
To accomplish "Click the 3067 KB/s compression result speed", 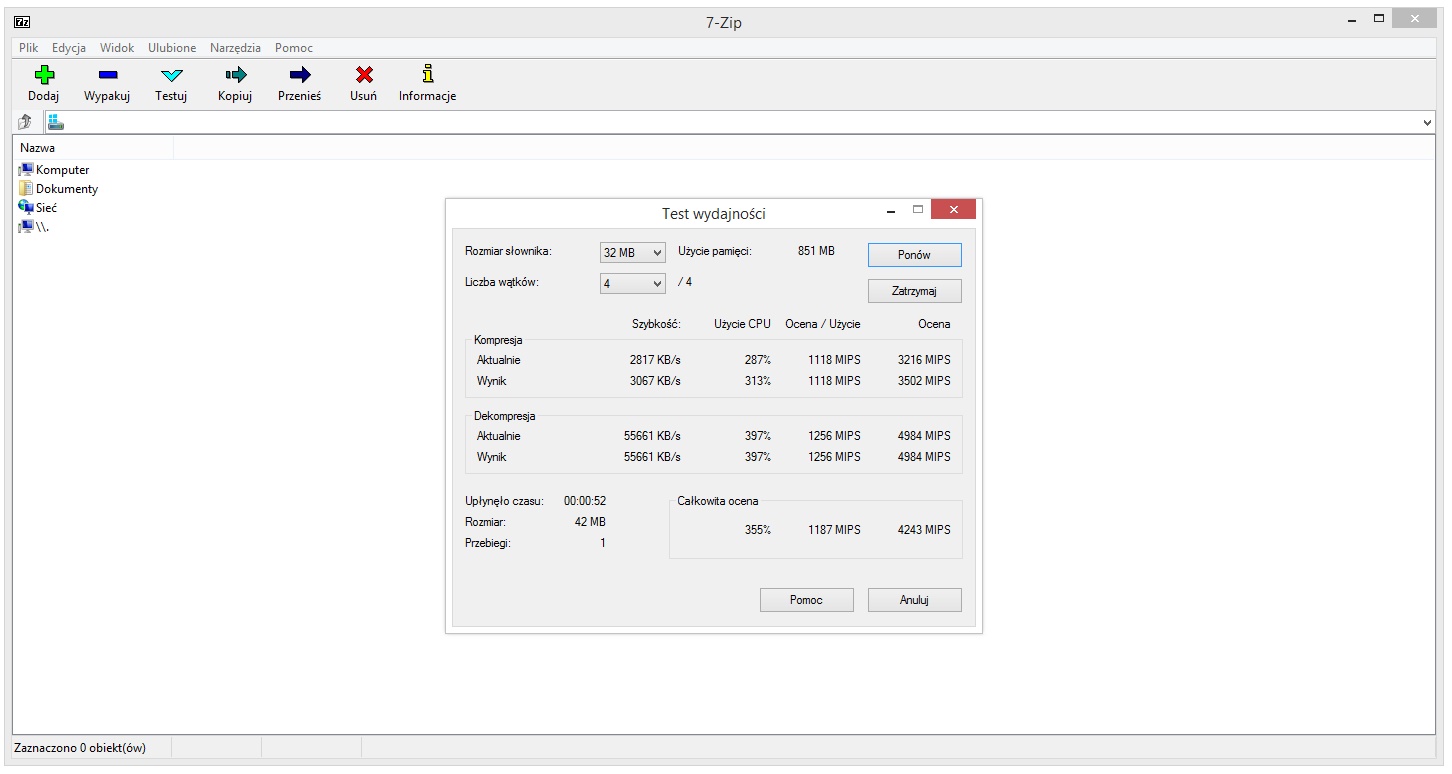I will pyautogui.click(x=655, y=381).
